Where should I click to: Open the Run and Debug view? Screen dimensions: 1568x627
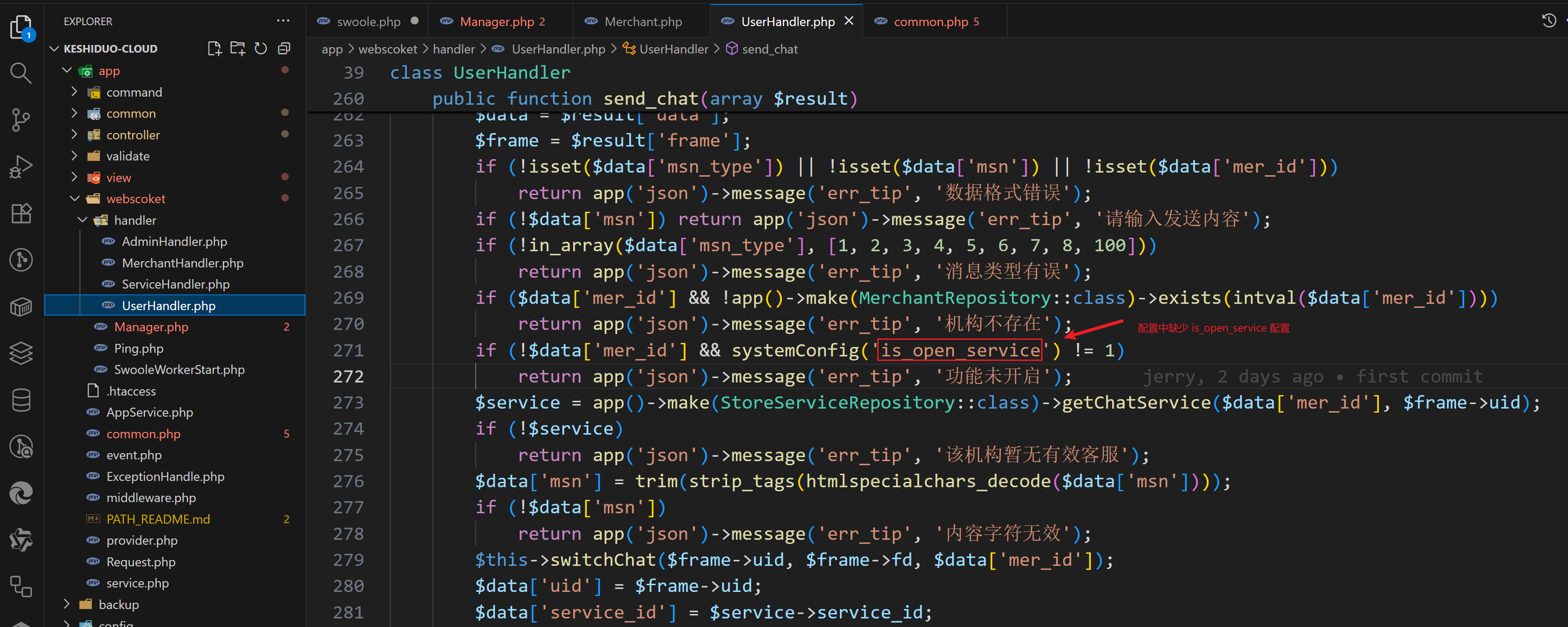21,166
